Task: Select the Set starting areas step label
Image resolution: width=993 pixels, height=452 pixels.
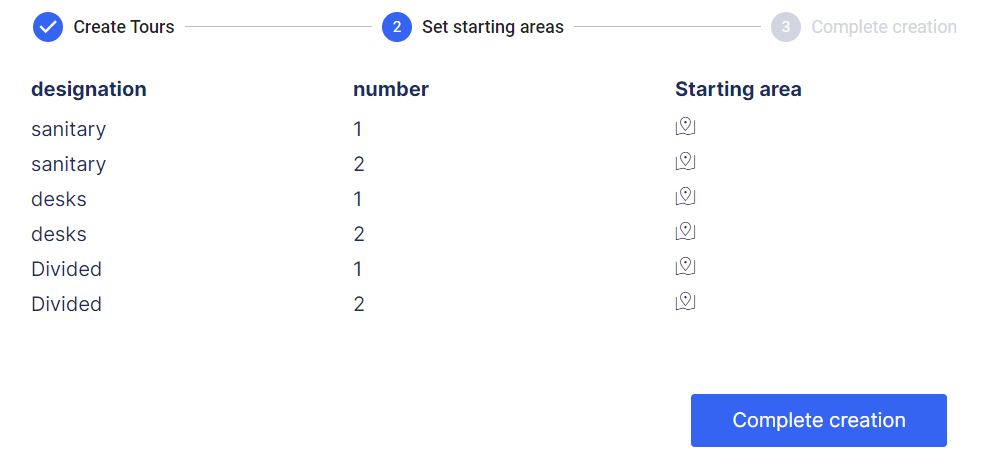Action: coord(492,27)
